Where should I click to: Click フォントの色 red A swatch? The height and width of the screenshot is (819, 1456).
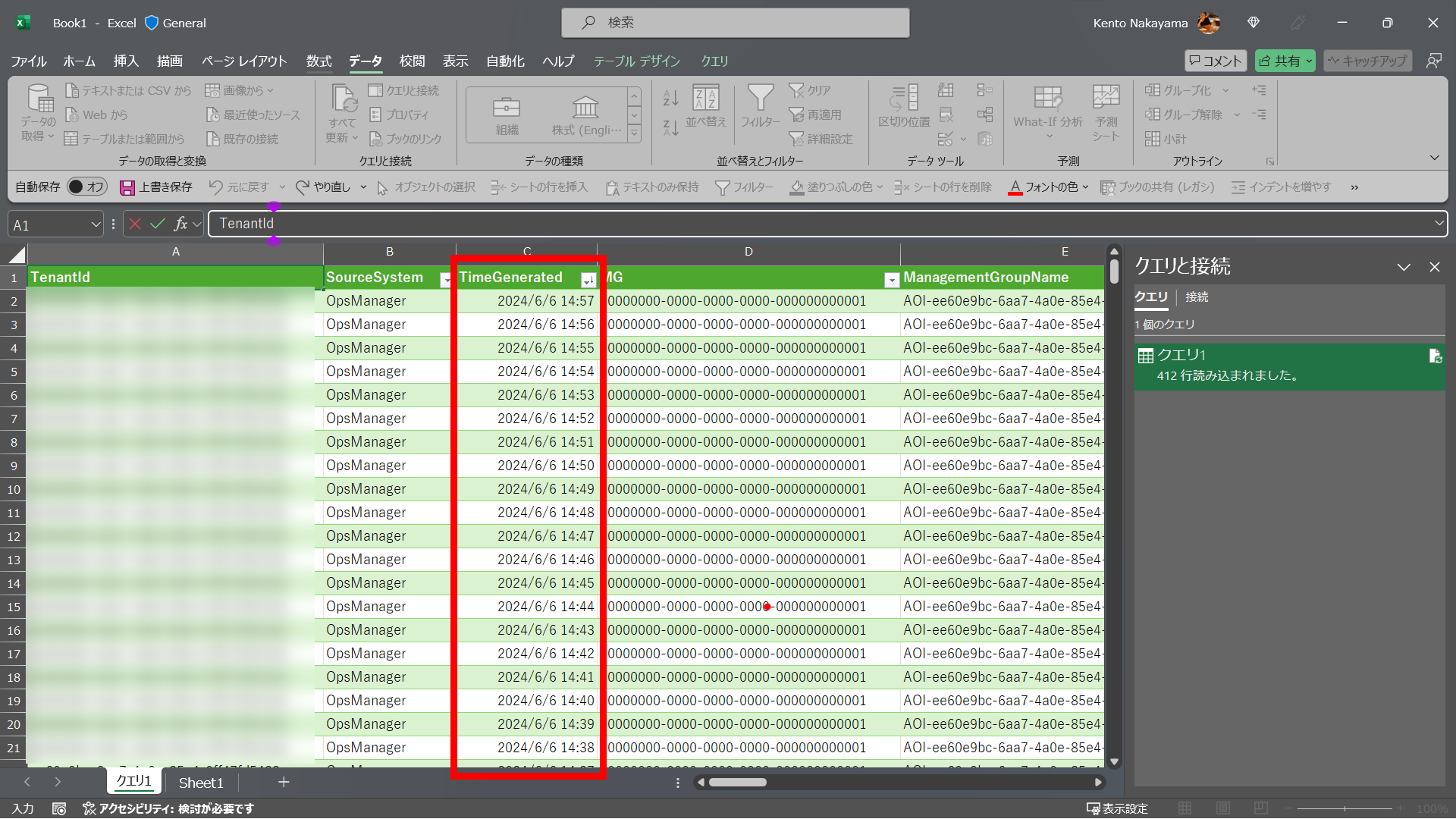[x=1015, y=187]
